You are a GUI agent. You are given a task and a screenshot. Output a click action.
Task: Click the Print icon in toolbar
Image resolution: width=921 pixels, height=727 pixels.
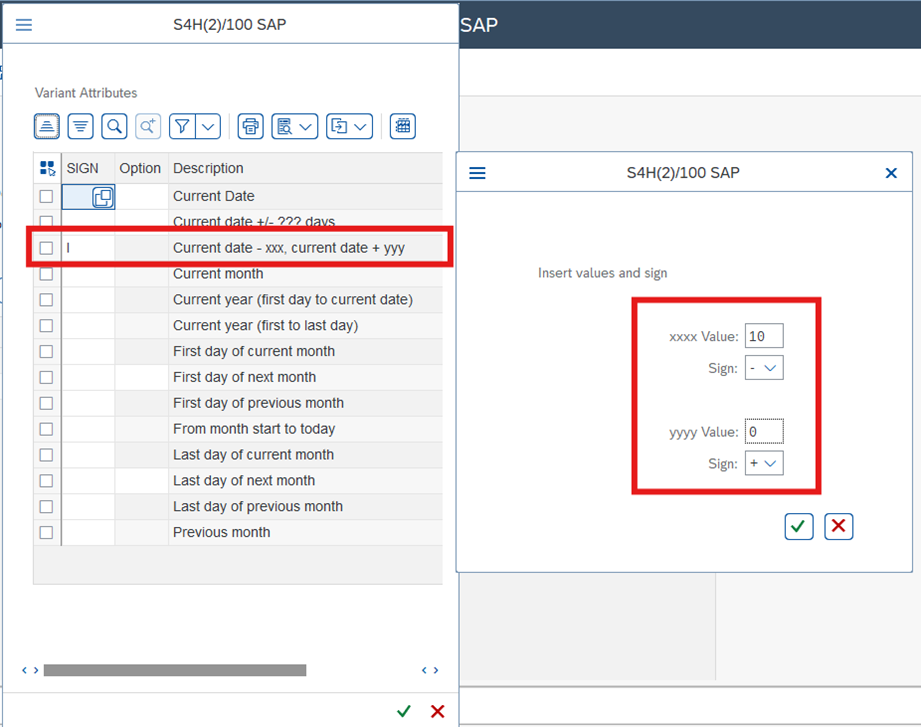coord(250,126)
